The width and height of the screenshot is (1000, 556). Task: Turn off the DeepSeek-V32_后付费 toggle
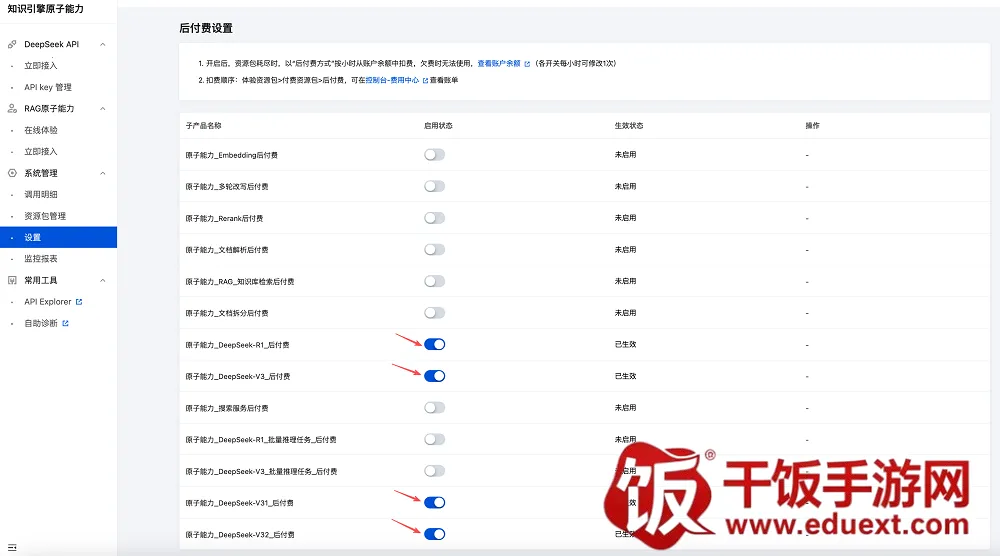[x=434, y=534]
